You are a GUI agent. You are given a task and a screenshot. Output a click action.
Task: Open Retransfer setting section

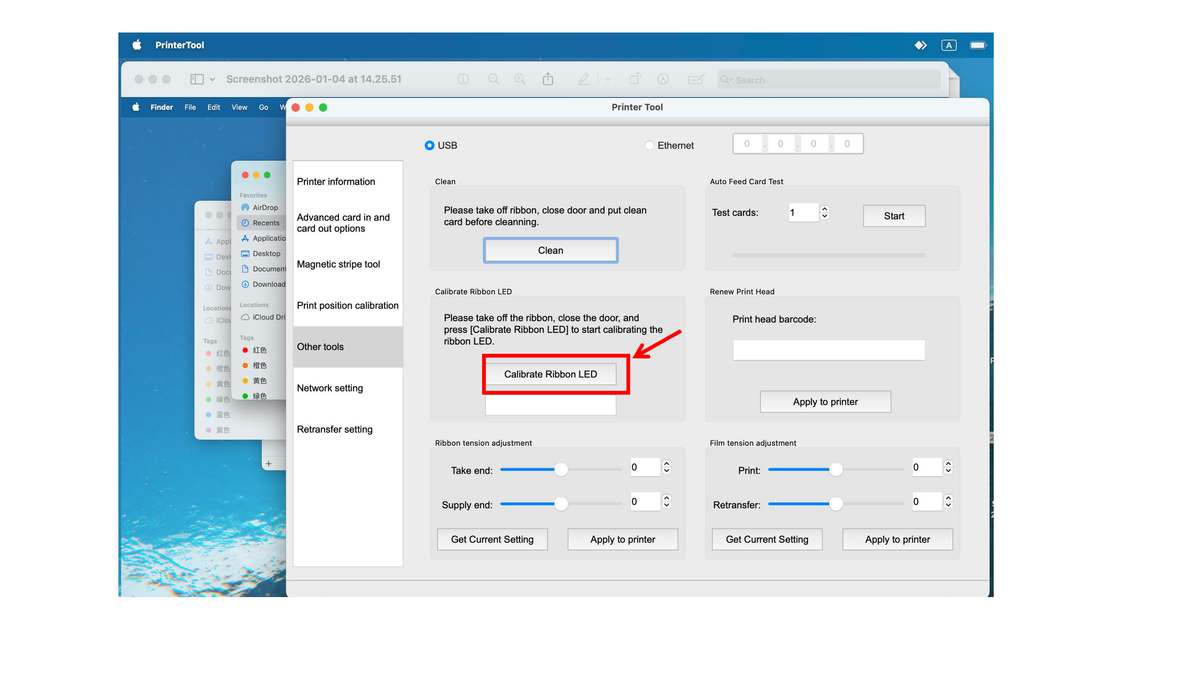348,429
